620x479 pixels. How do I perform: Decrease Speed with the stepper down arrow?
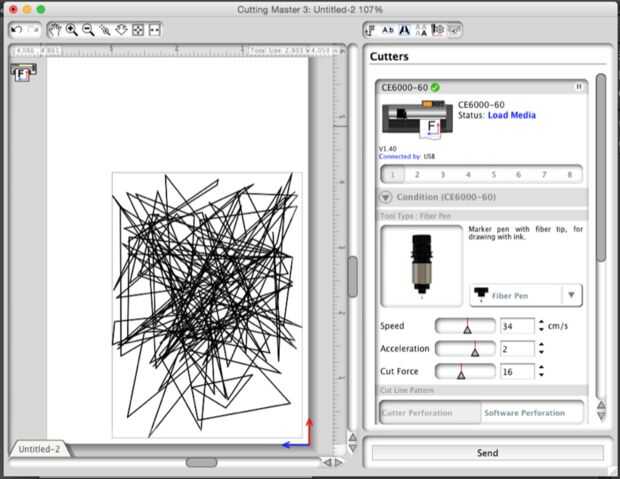[541, 329]
